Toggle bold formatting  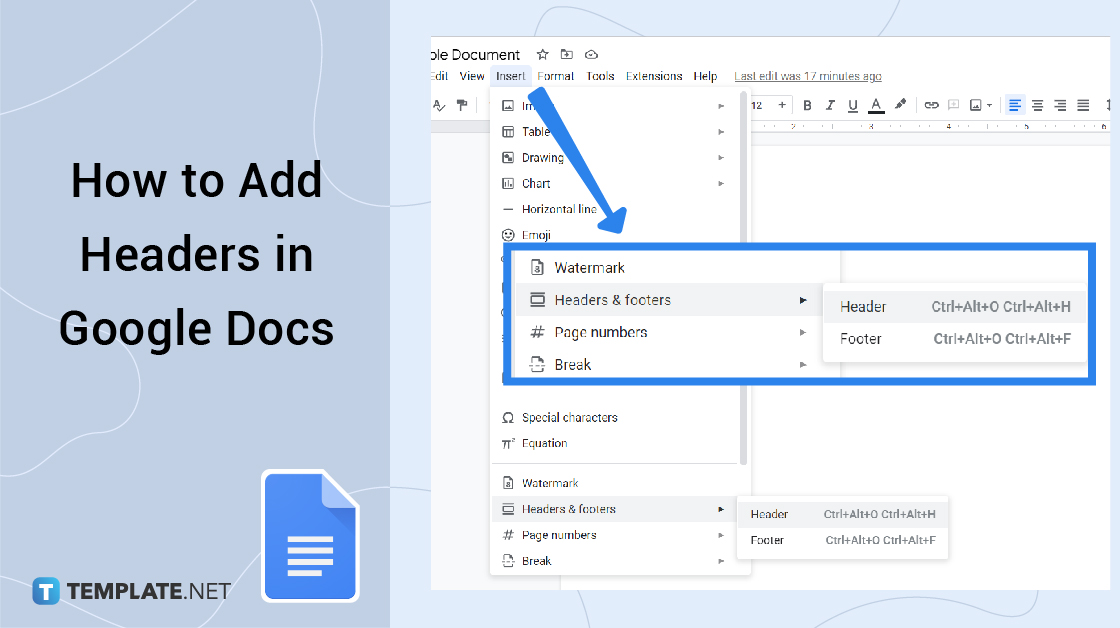tap(807, 106)
